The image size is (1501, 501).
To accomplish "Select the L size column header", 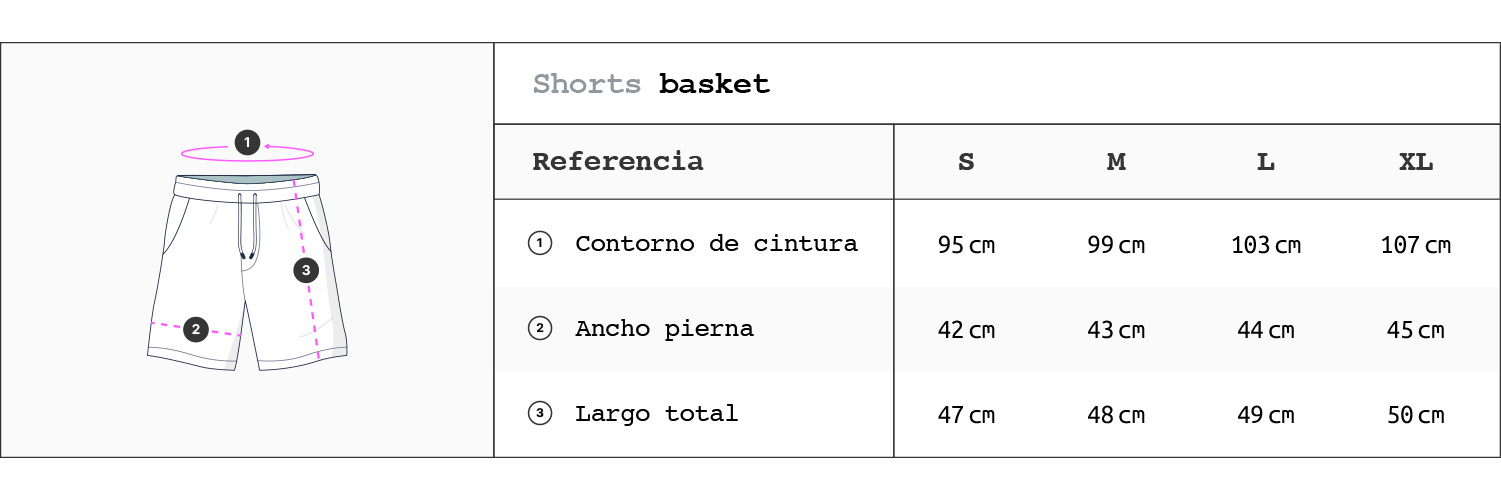I will click(x=1266, y=162).
